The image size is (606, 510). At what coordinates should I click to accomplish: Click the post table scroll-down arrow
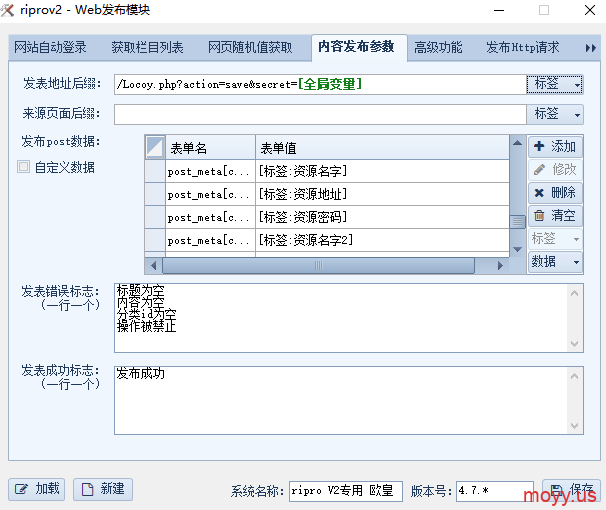517,249
